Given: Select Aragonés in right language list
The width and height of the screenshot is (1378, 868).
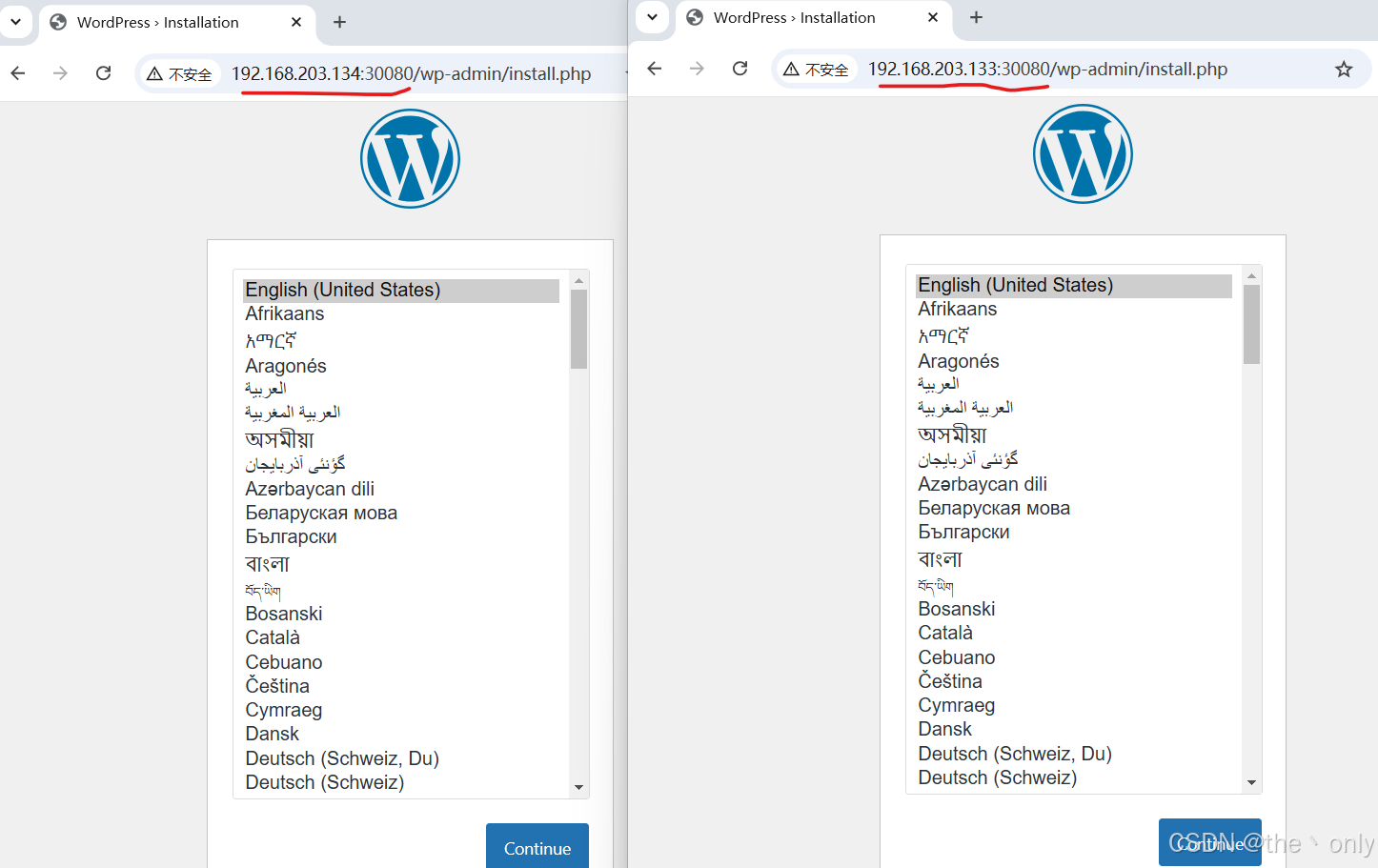Looking at the screenshot, I should [x=1074, y=361].
